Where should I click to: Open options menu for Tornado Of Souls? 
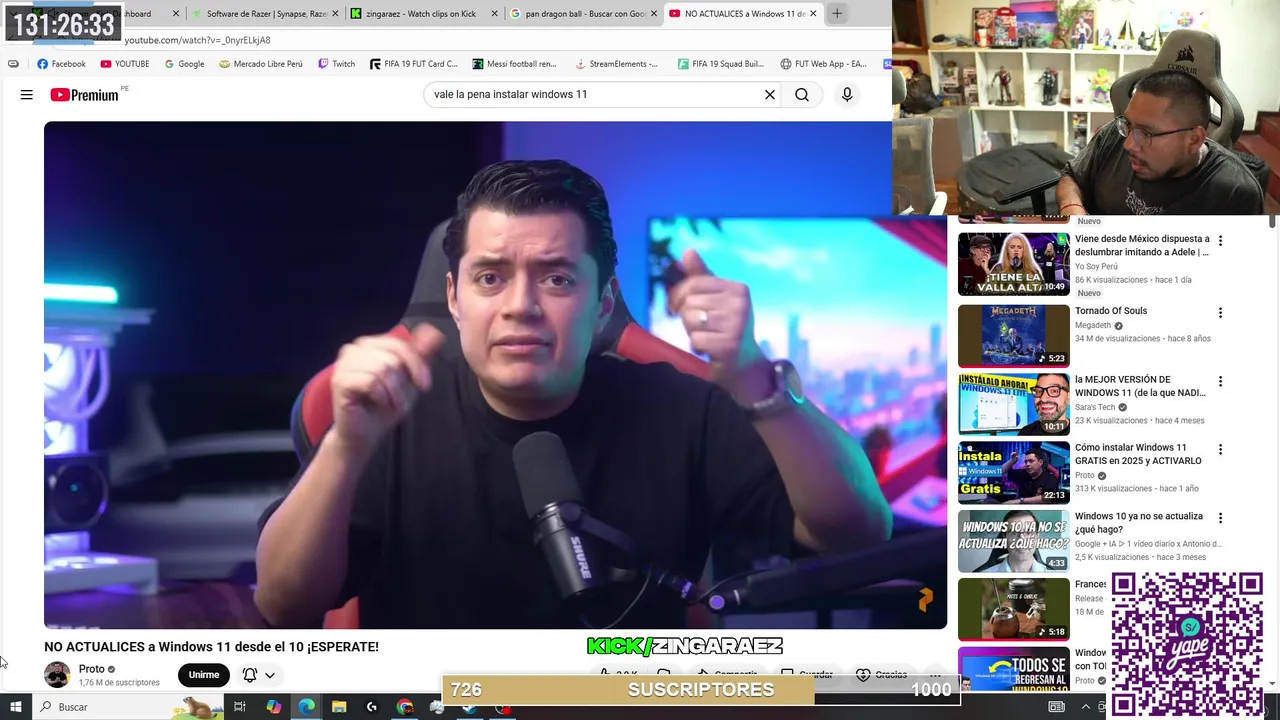pyautogui.click(x=1220, y=313)
